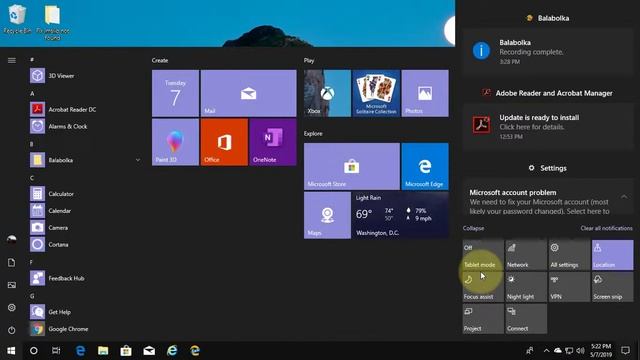The width and height of the screenshot is (640, 360).
Task: Click the # section header in app list
Action: coord(32,60)
